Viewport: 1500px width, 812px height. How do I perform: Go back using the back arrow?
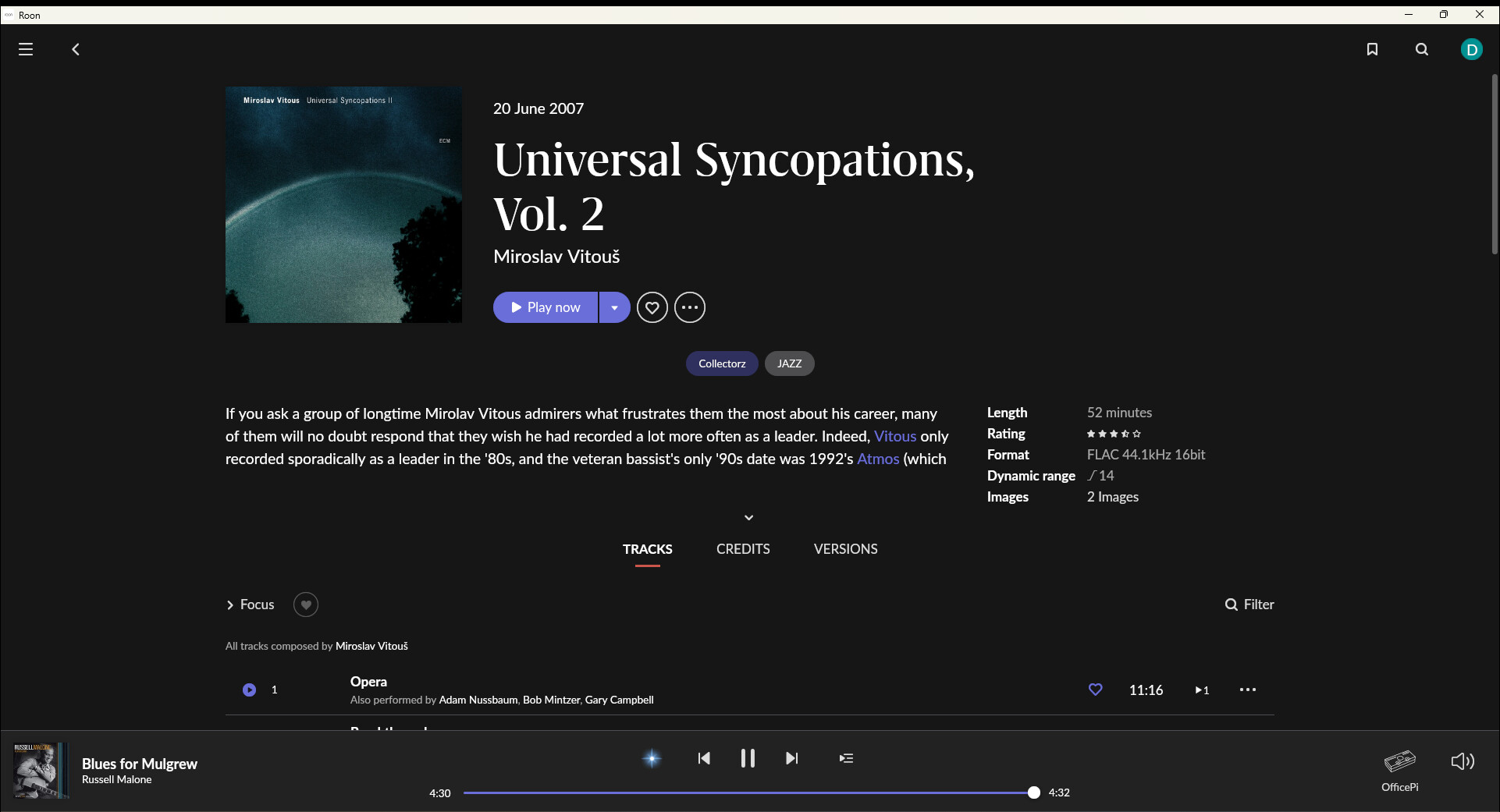click(x=76, y=49)
